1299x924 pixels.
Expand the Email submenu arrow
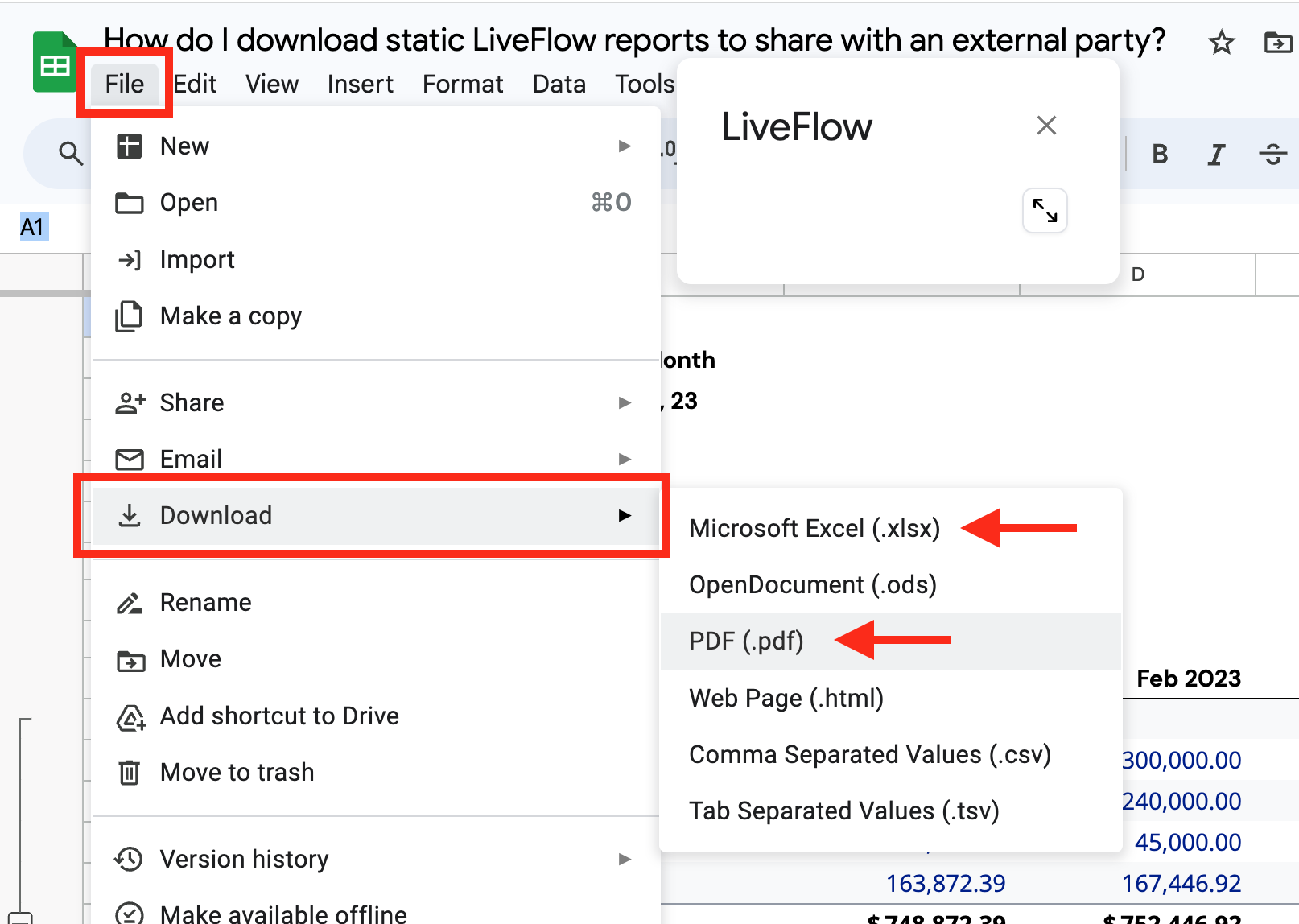point(625,459)
